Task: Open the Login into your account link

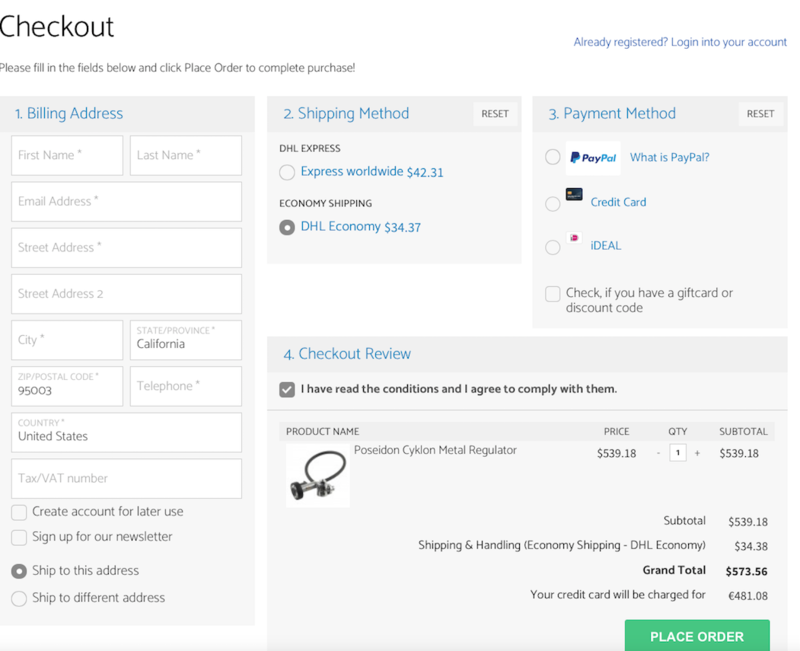Action: 729,42
